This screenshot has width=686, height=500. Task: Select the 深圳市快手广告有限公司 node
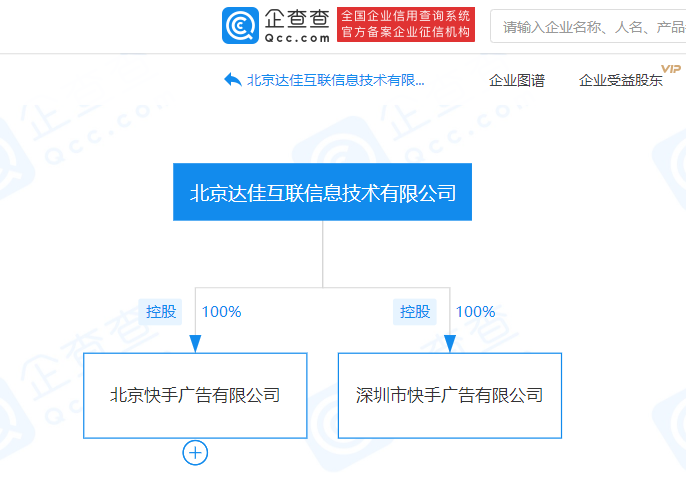[450, 395]
